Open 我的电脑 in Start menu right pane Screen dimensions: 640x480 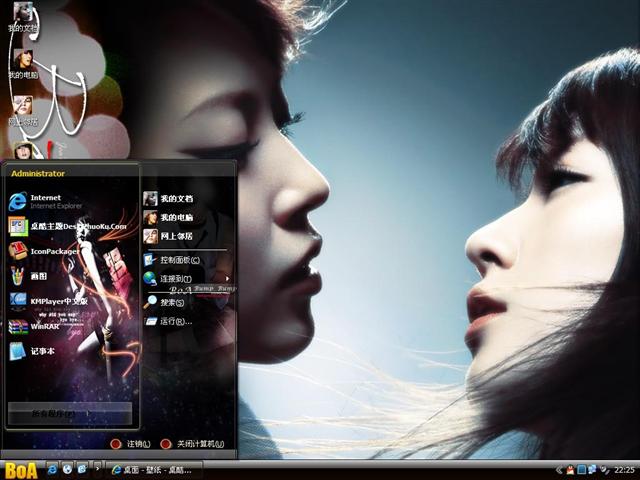pyautogui.click(x=168, y=218)
